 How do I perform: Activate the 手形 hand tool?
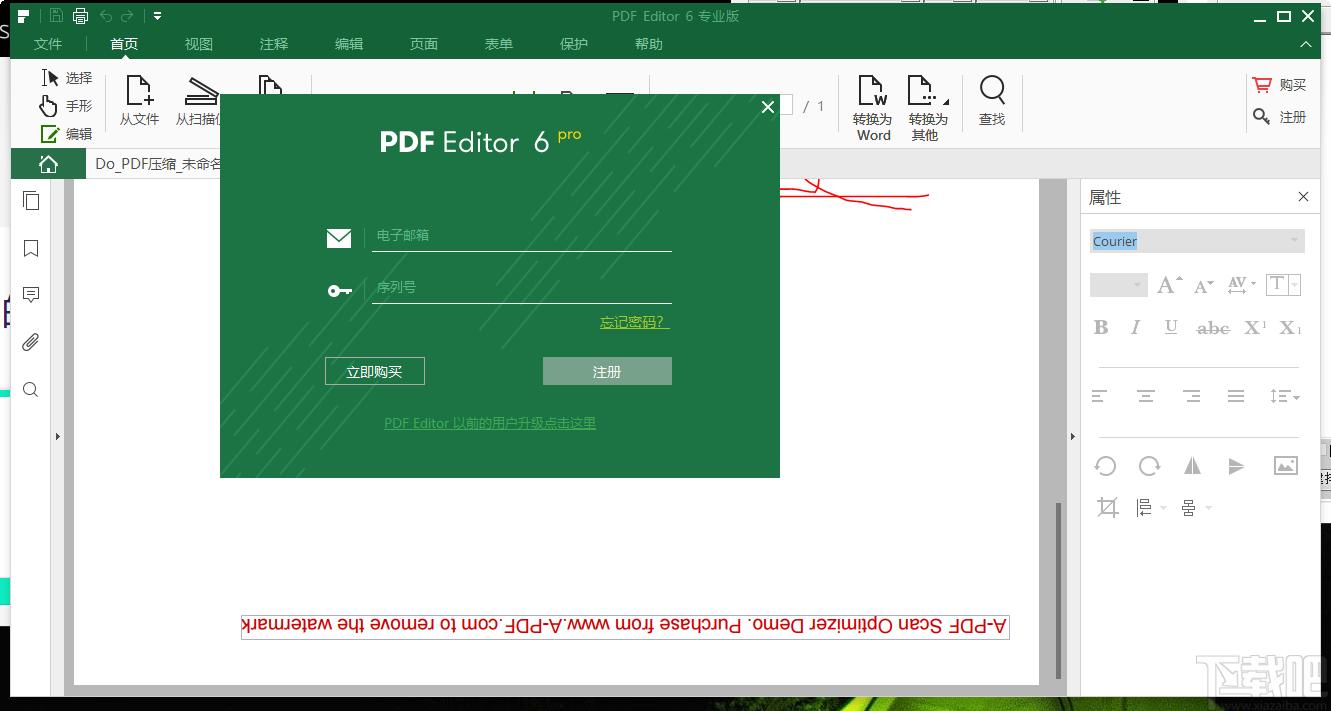pyautogui.click(x=66, y=106)
